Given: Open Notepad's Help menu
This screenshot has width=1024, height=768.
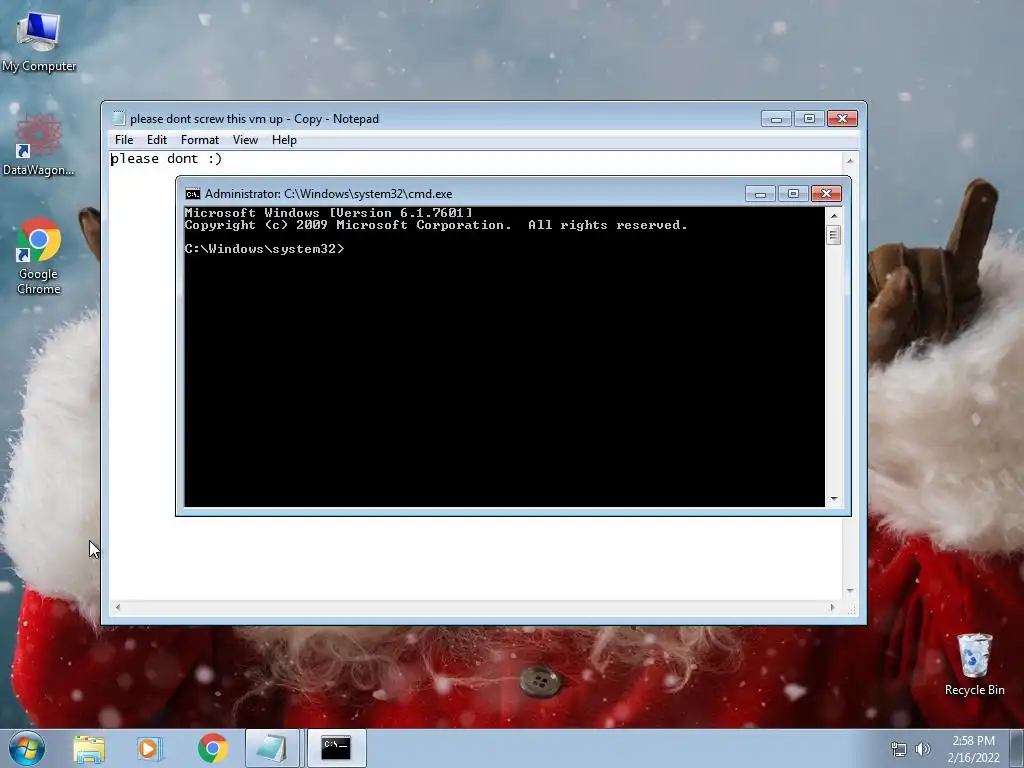Looking at the screenshot, I should pos(284,140).
